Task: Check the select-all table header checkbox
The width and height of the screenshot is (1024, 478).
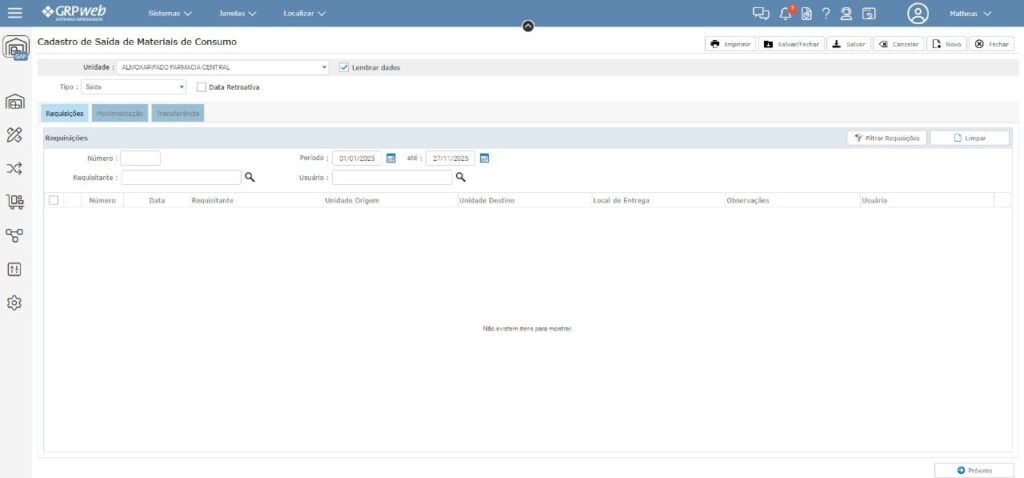Action: [53, 200]
